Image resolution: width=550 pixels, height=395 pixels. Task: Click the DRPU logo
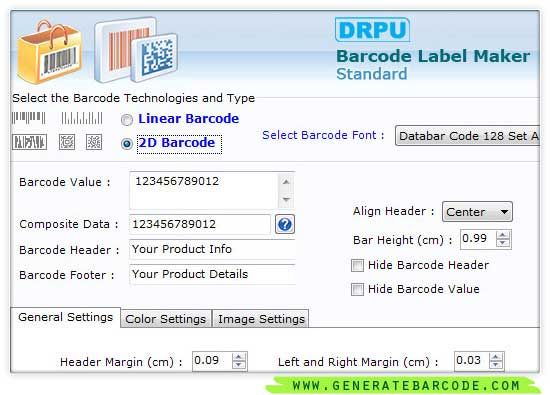pos(372,30)
